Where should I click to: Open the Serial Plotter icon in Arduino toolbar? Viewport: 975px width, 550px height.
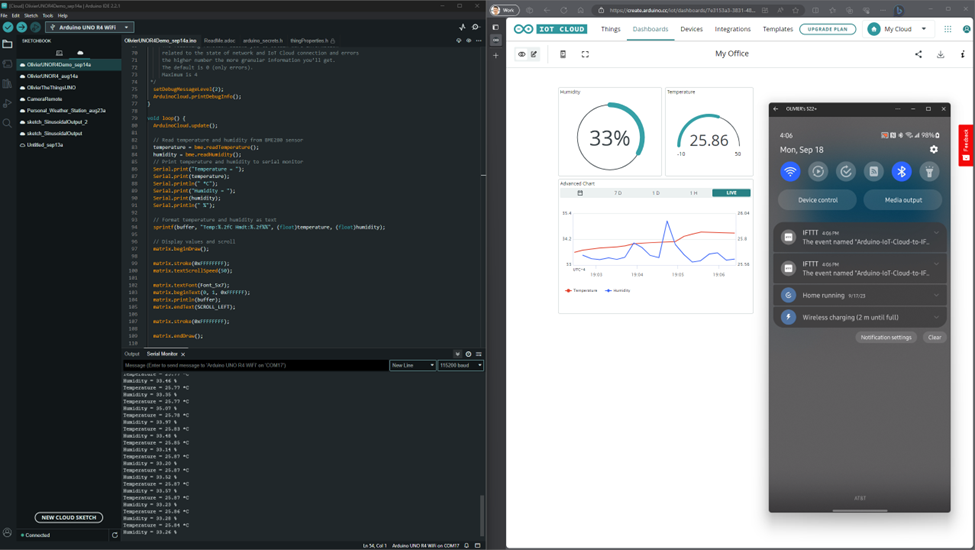(x=462, y=27)
